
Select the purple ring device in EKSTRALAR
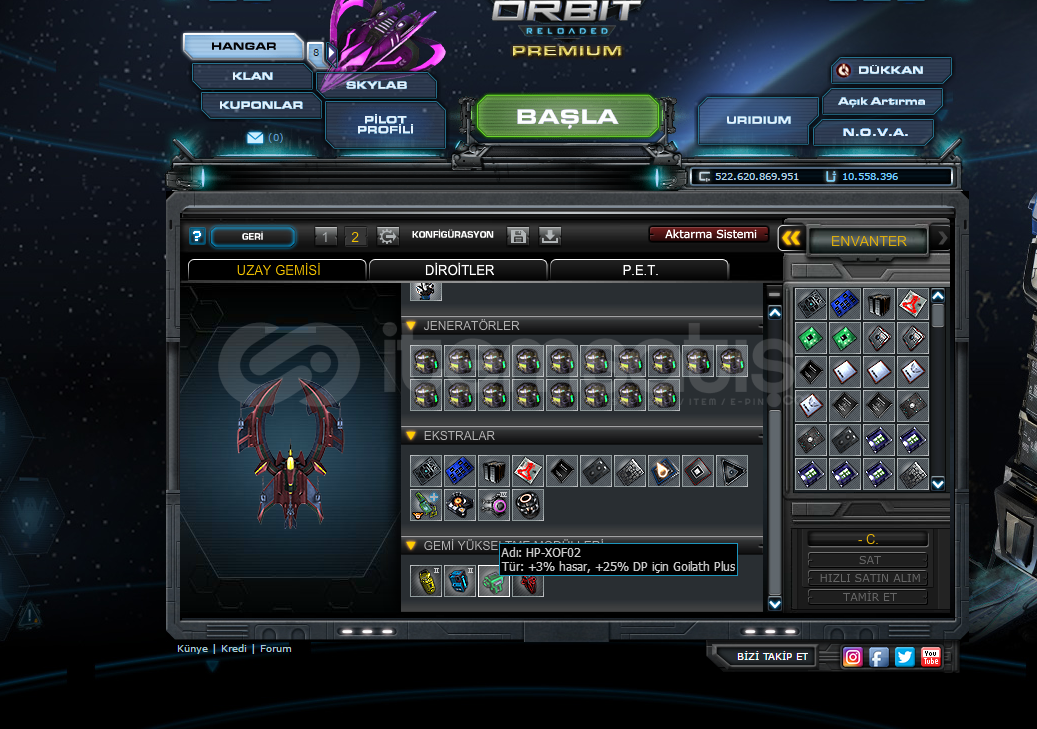click(x=494, y=505)
